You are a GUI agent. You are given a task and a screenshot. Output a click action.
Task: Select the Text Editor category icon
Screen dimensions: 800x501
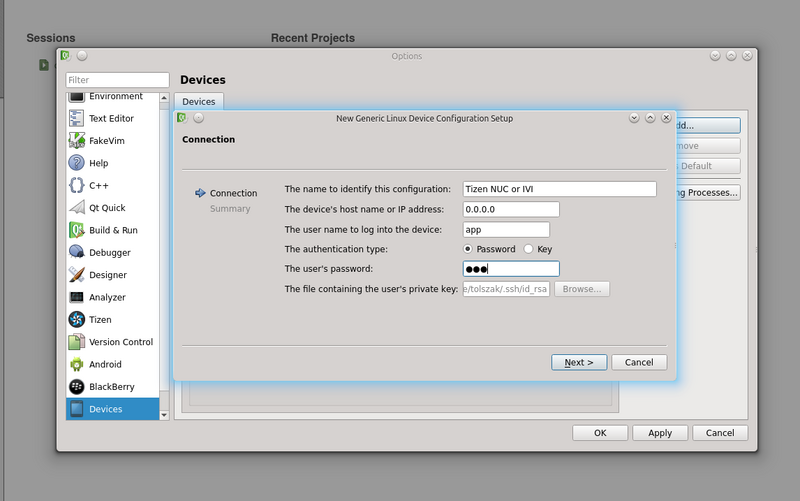tap(76, 118)
